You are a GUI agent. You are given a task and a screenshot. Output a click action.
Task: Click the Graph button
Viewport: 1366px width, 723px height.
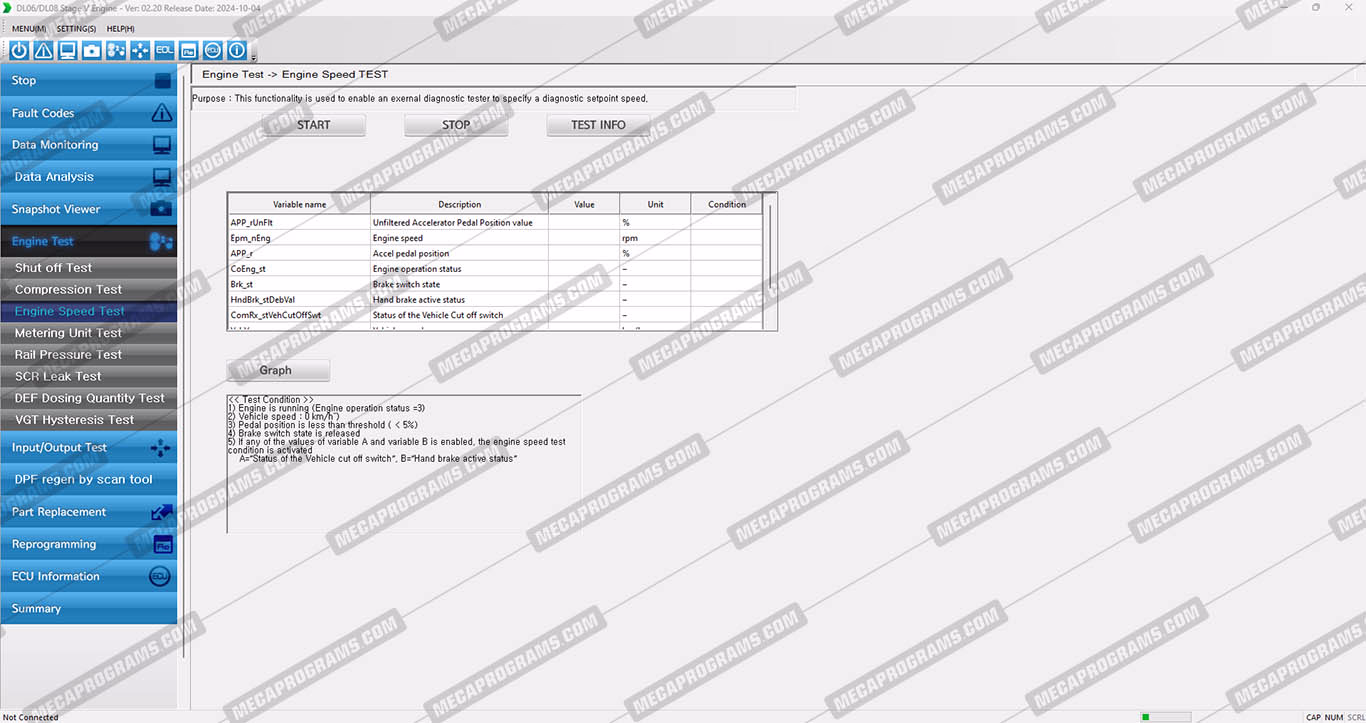click(x=278, y=370)
